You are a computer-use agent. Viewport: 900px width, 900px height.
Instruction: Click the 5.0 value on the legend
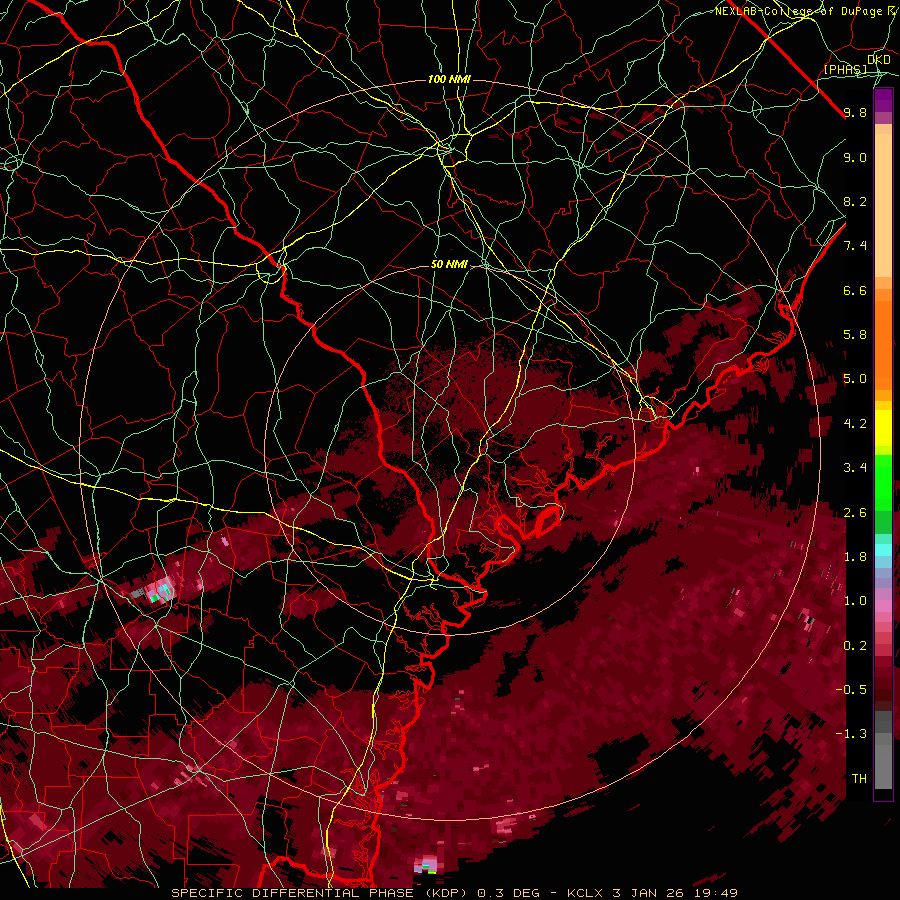[855, 379]
